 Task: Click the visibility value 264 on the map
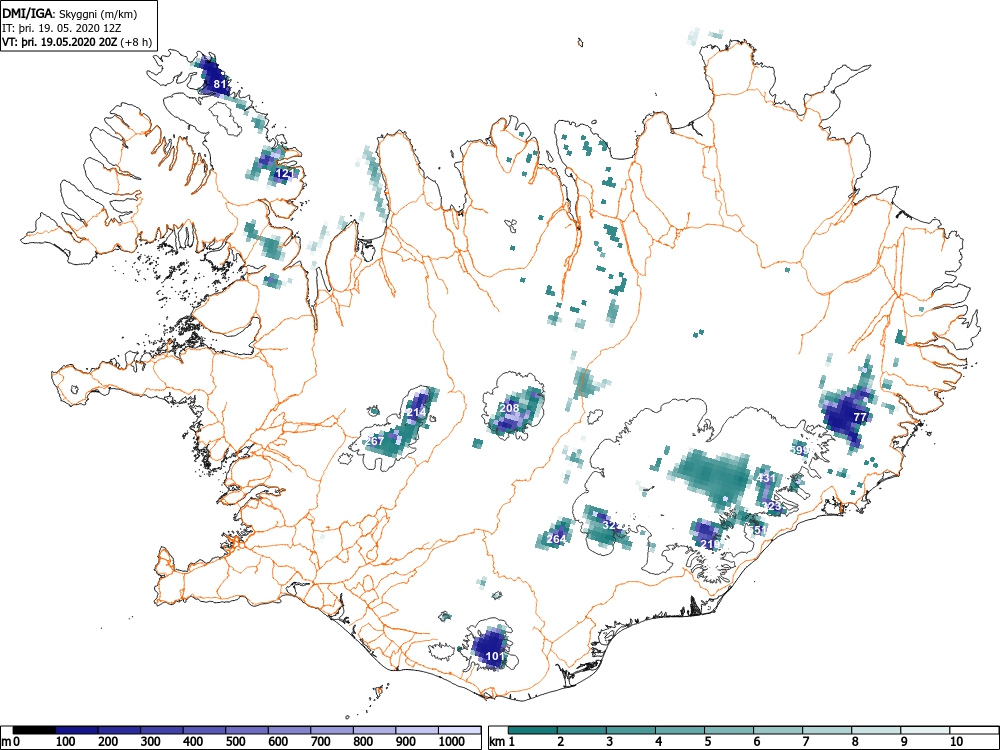[556, 539]
